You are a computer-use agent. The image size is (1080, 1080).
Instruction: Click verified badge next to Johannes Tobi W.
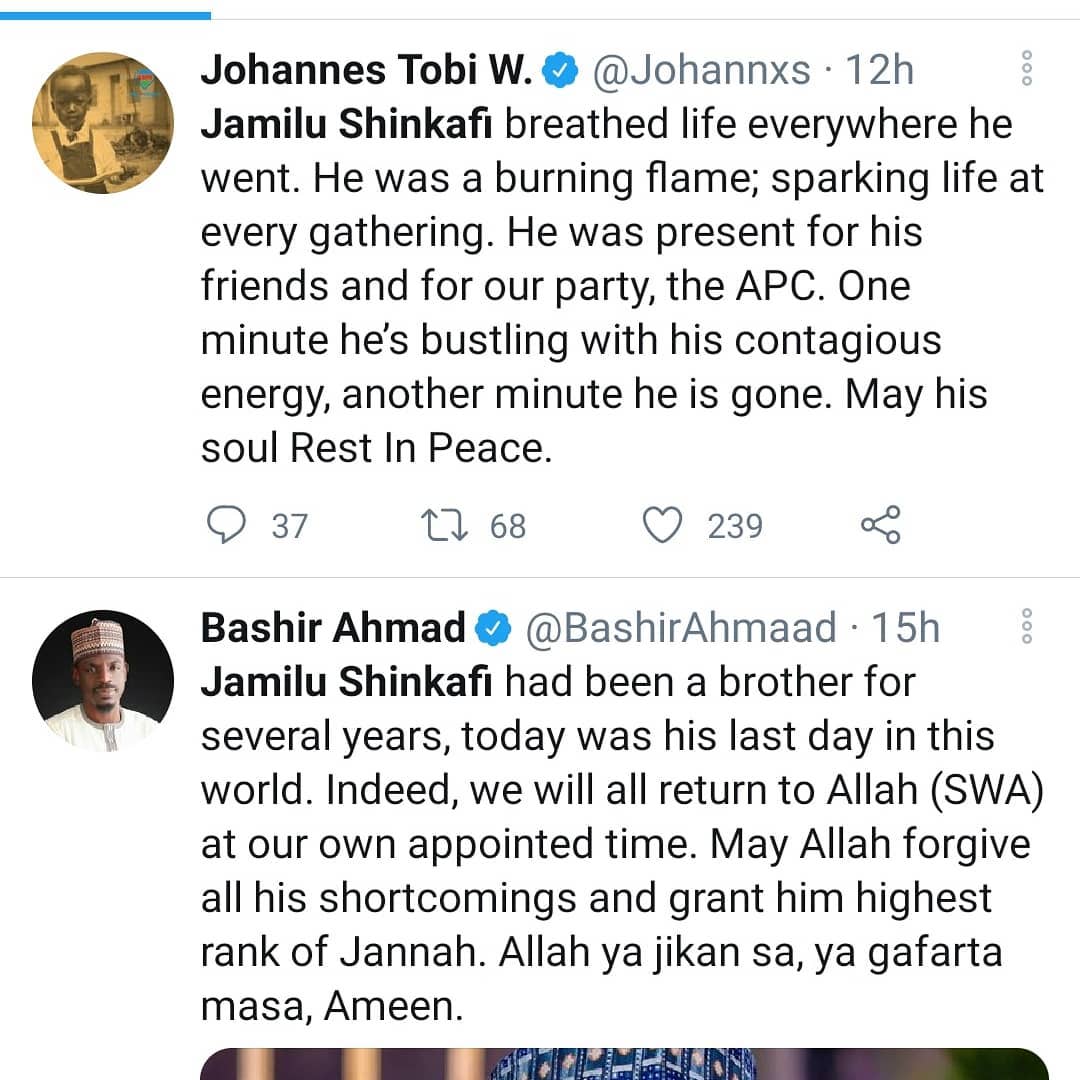click(561, 71)
